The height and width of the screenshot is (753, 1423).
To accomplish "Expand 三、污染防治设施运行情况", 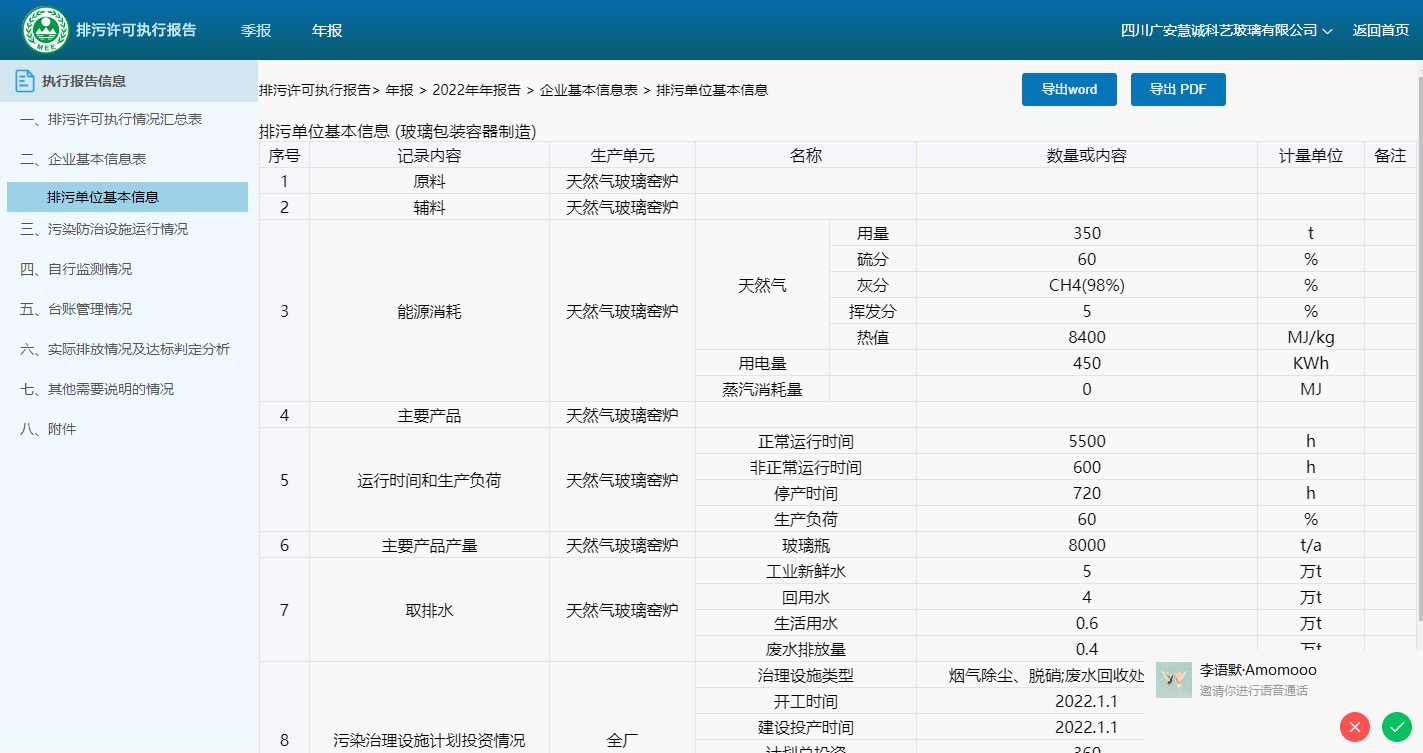I will [x=104, y=230].
